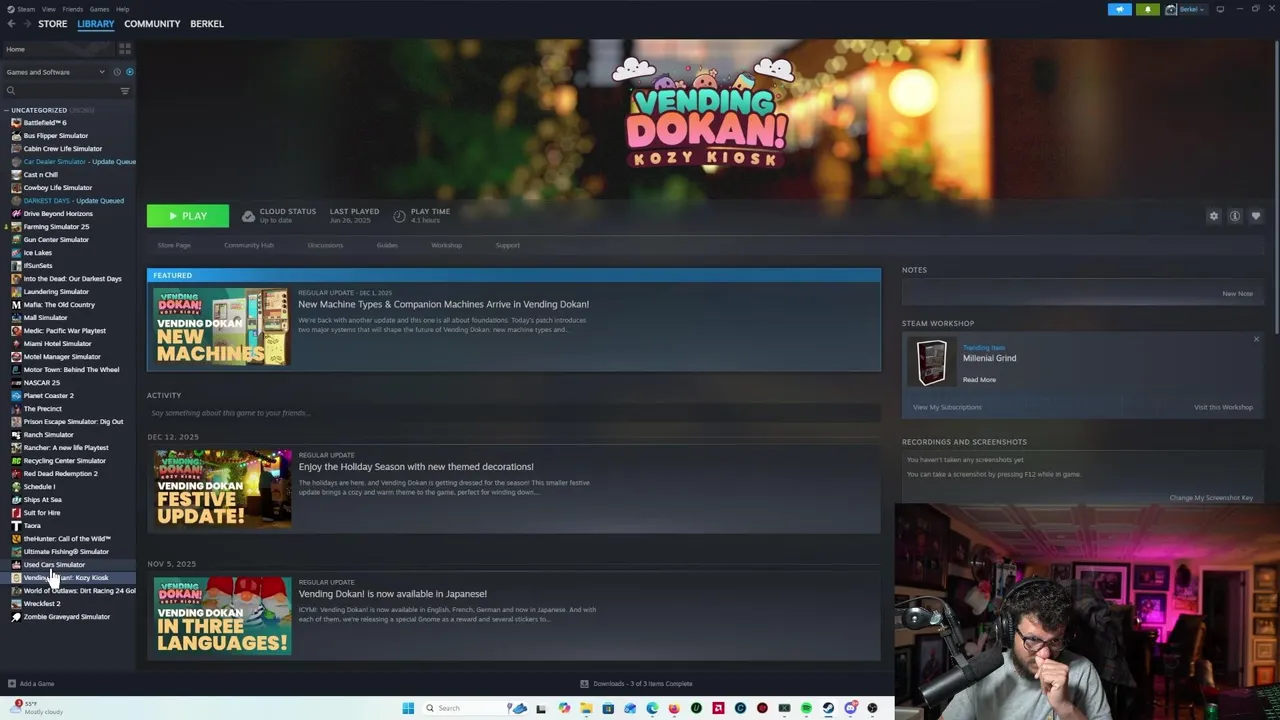Click the library search field
This screenshot has height=720, width=1280.
tap(60, 91)
